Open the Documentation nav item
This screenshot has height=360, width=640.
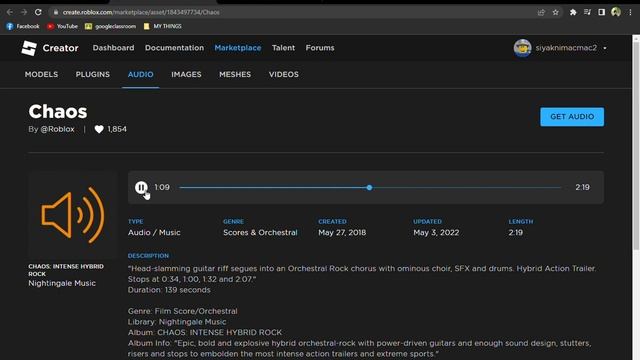tap(174, 48)
